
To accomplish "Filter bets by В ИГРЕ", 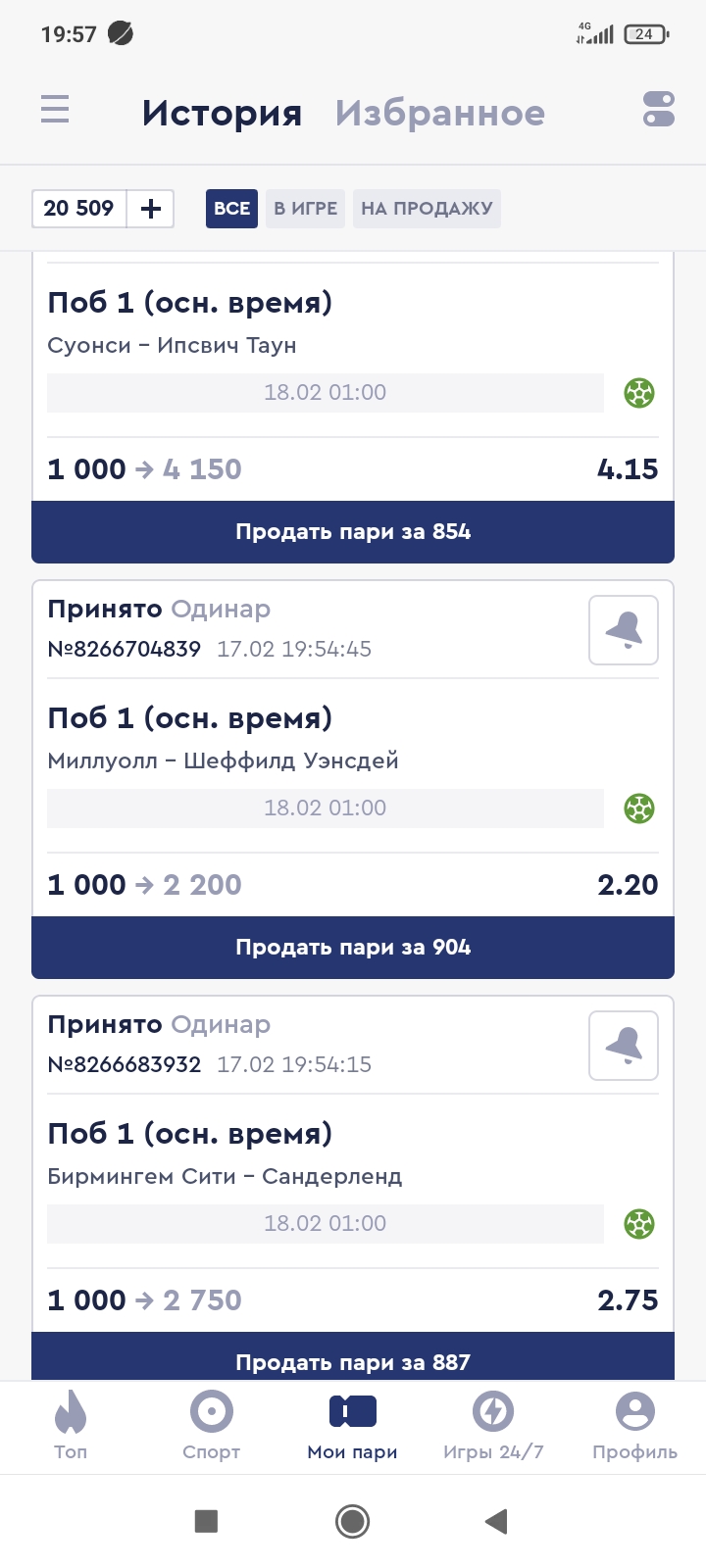I will tap(305, 209).
